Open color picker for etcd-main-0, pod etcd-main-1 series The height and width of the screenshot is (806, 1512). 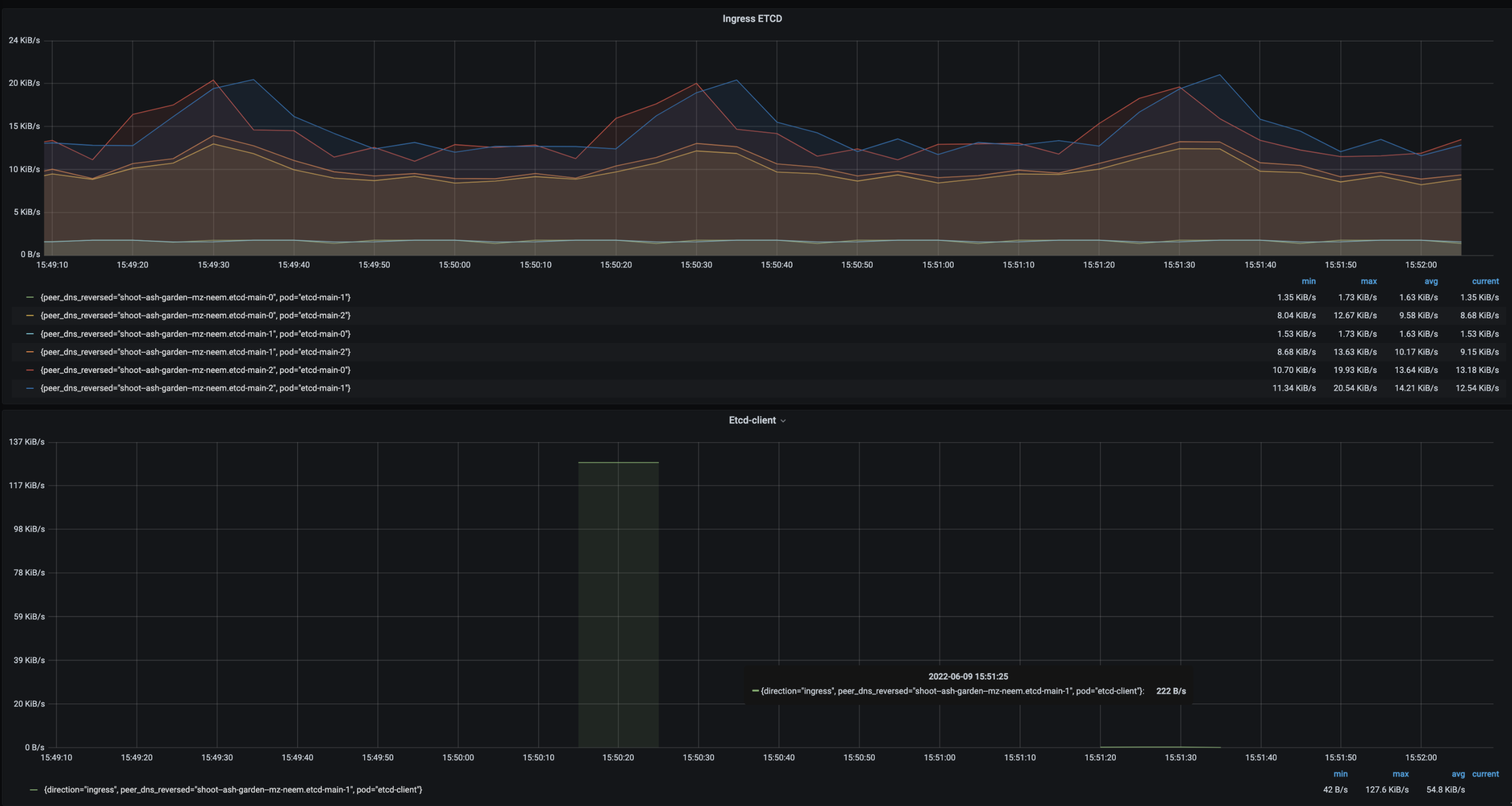click(30, 298)
